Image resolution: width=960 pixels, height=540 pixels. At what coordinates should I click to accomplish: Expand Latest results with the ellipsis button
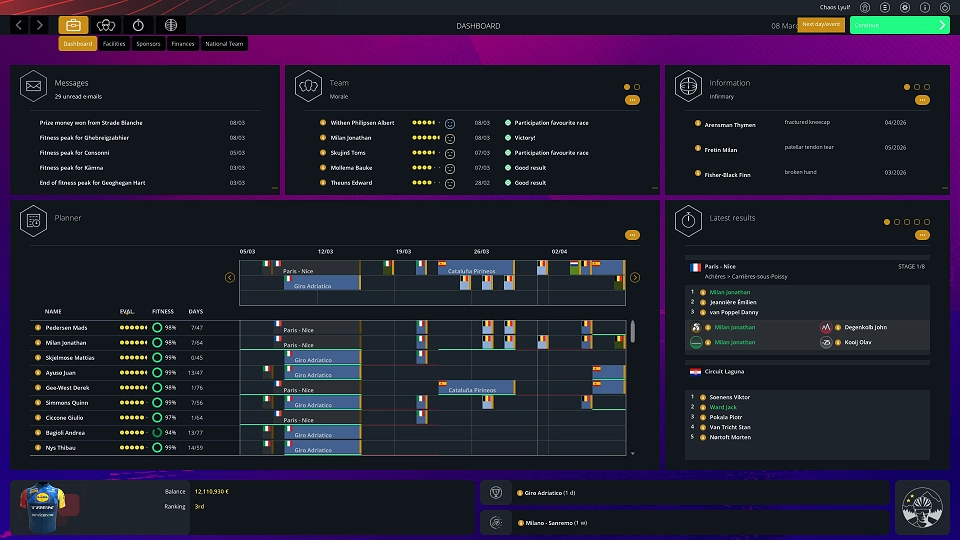[x=922, y=235]
